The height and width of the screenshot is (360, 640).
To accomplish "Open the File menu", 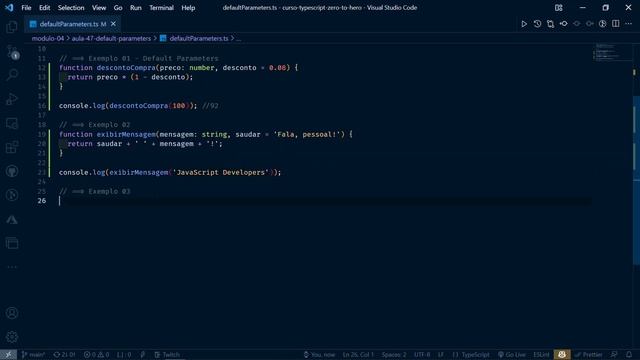I will (x=26, y=8).
